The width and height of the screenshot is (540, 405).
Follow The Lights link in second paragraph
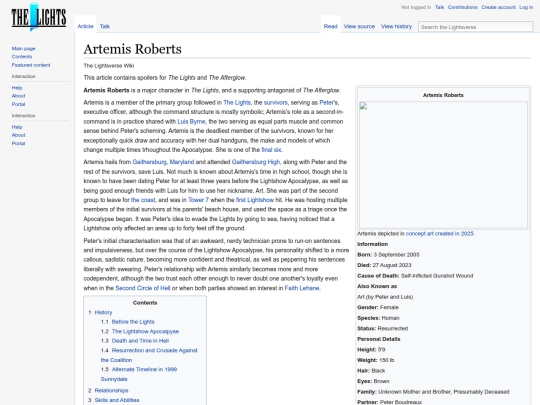[237, 103]
